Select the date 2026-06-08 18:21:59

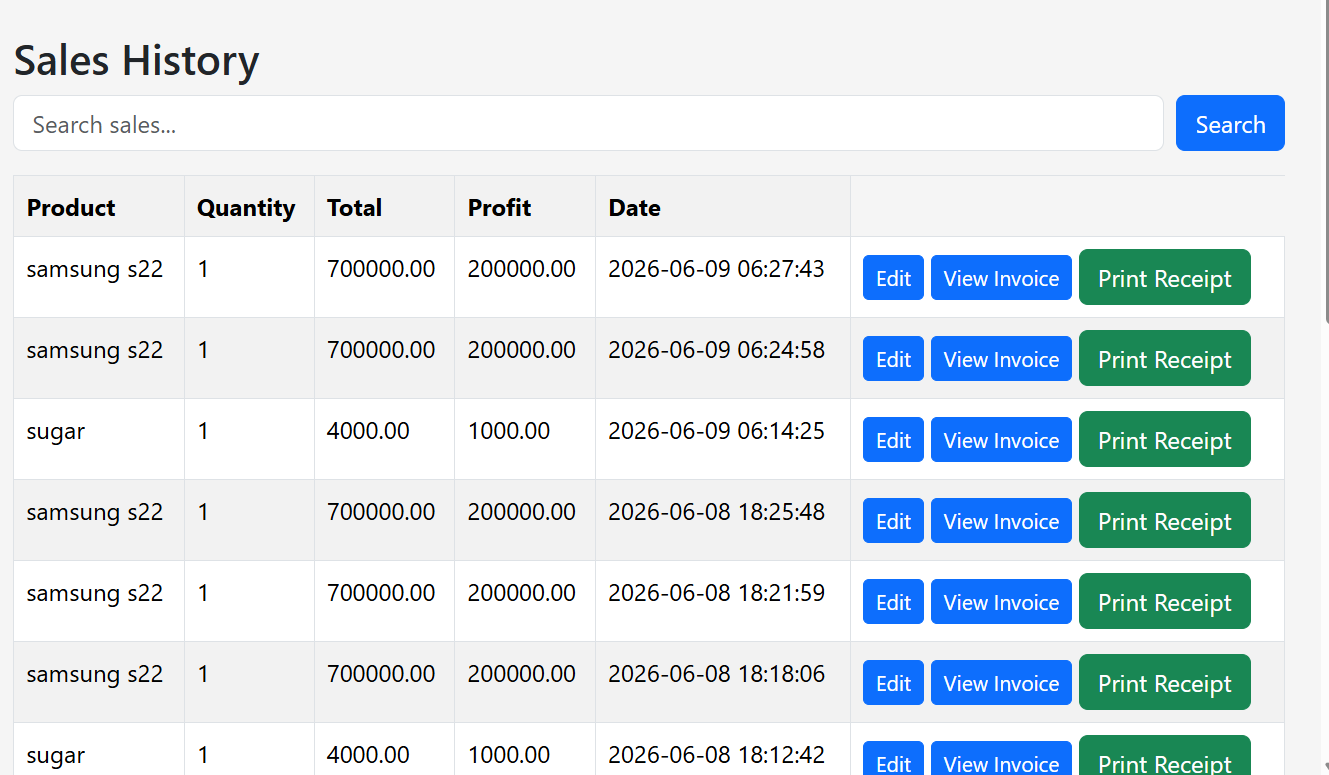[716, 593]
